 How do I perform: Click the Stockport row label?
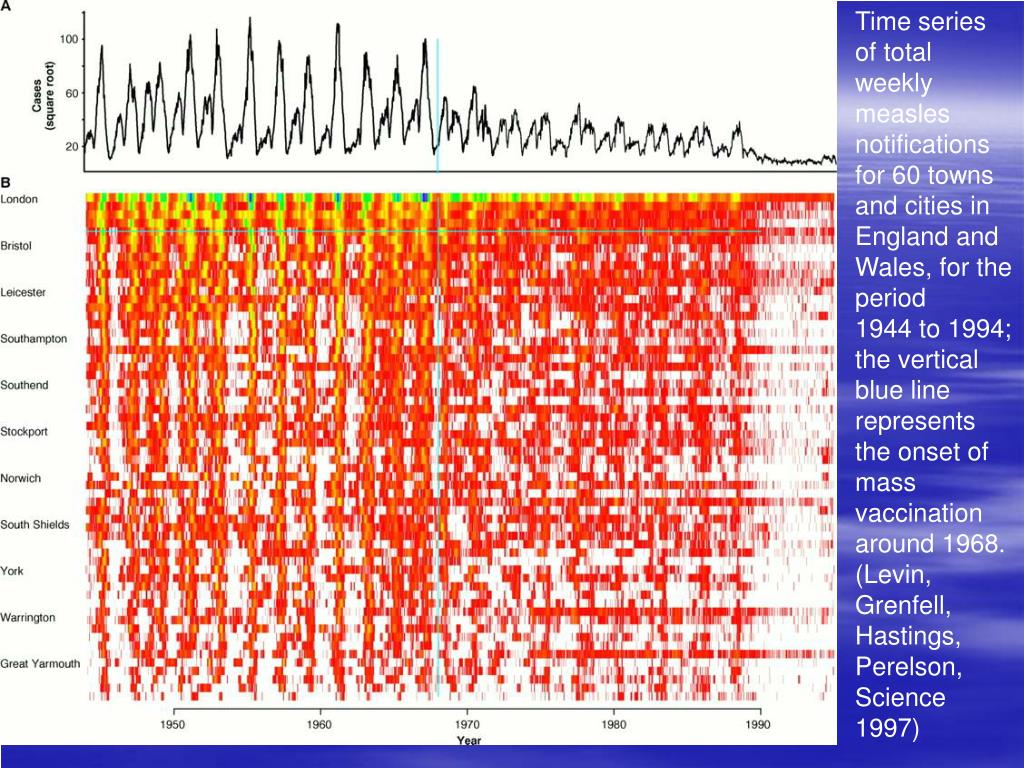coord(24,432)
